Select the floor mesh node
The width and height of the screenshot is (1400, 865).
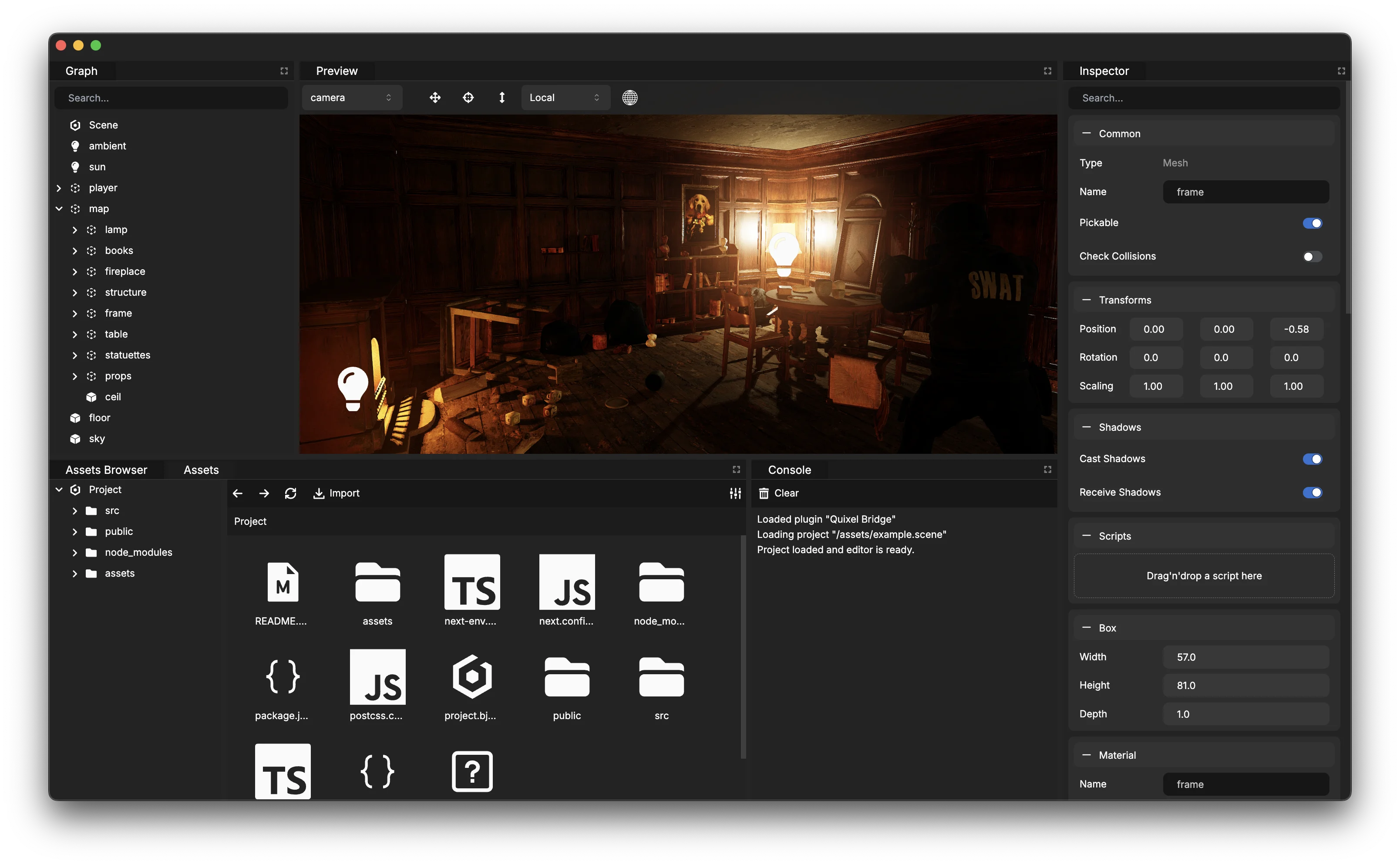click(99, 418)
